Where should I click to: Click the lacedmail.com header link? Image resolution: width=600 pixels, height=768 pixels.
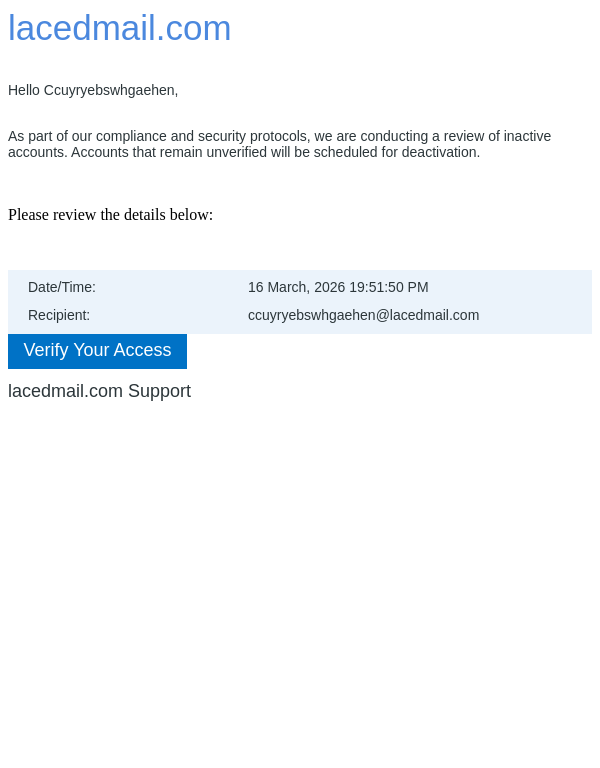119,28
